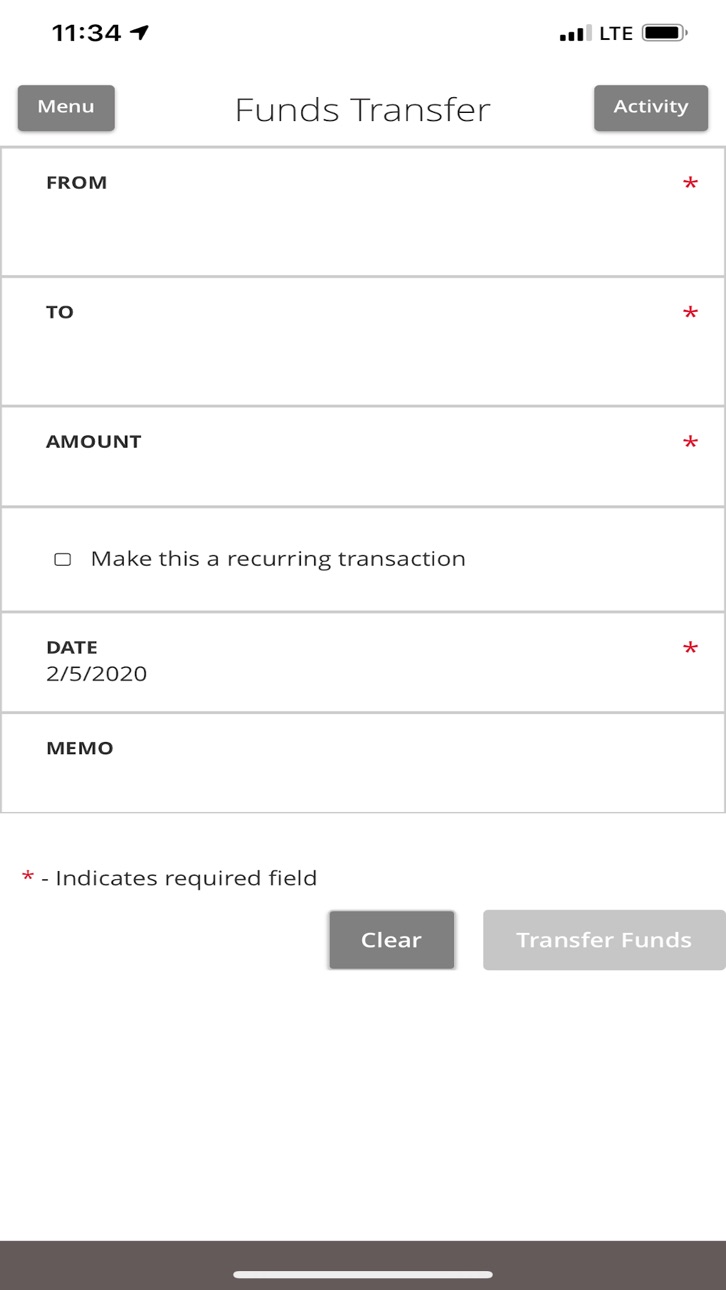Screen dimensions: 726x1290
Task: Tap the red asterisk in the AMOUNT row
Action: pyautogui.click(x=690, y=443)
